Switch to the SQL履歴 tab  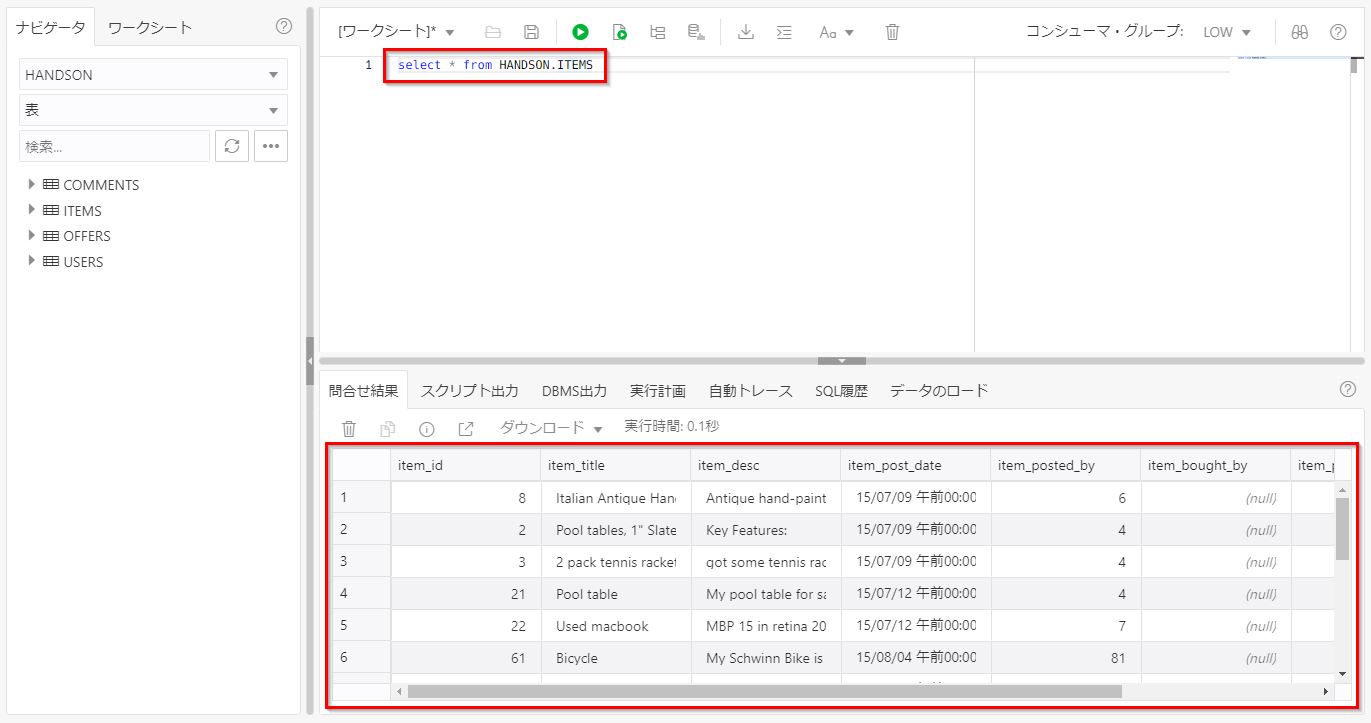coord(840,391)
